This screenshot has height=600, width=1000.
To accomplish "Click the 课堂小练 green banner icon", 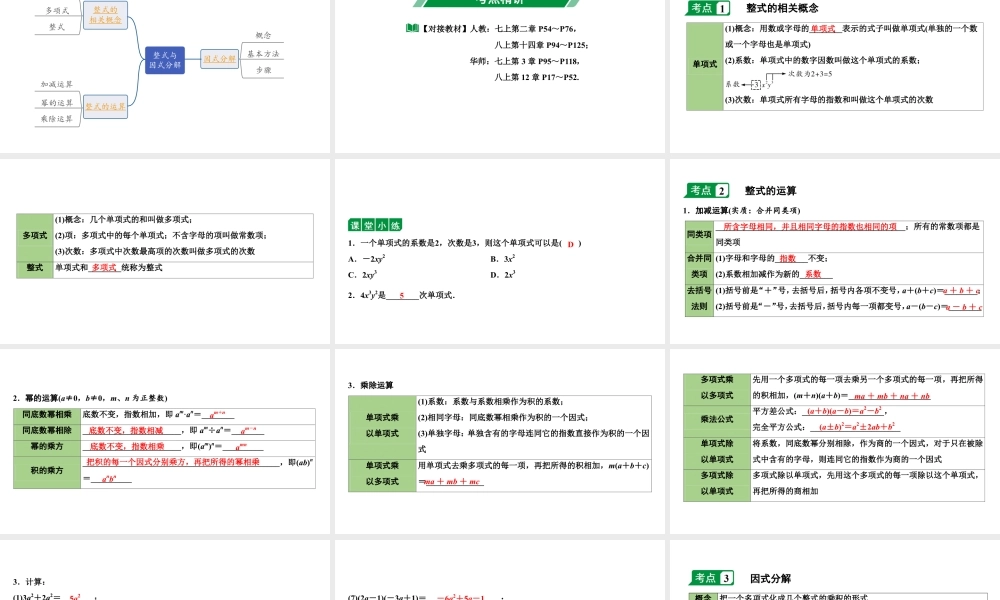I will point(374,225).
